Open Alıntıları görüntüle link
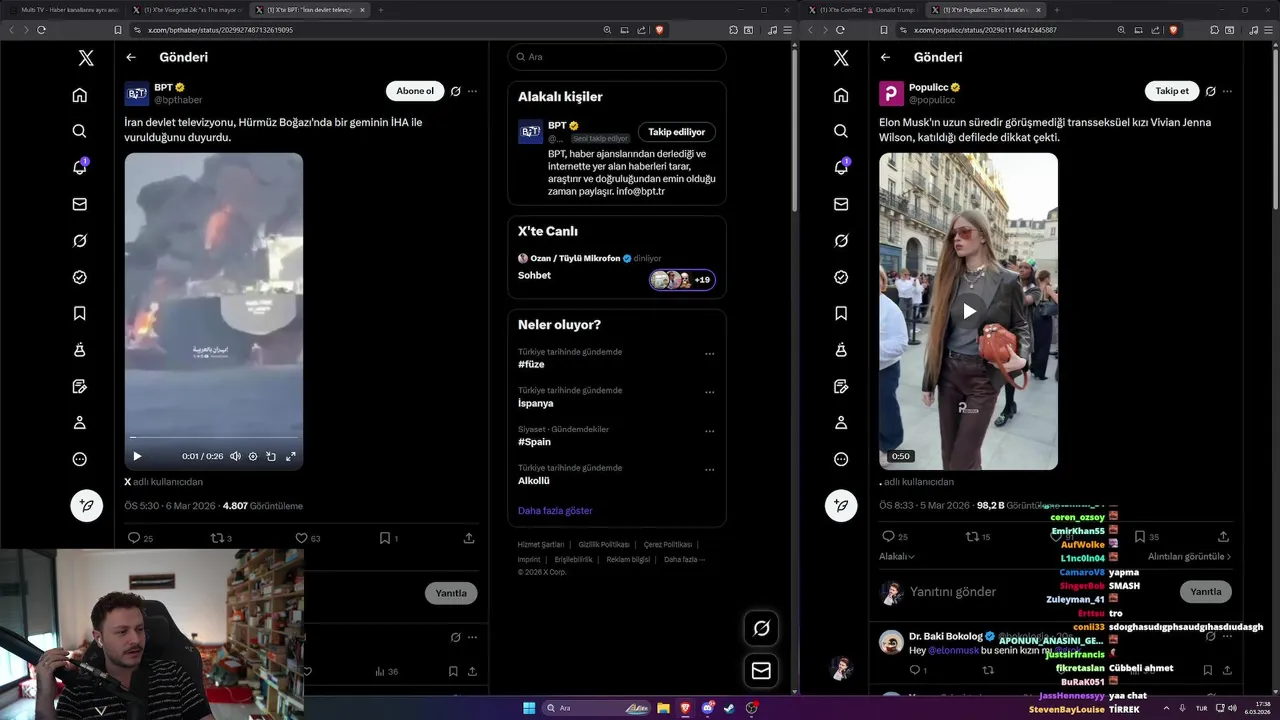 pyautogui.click(x=1189, y=556)
